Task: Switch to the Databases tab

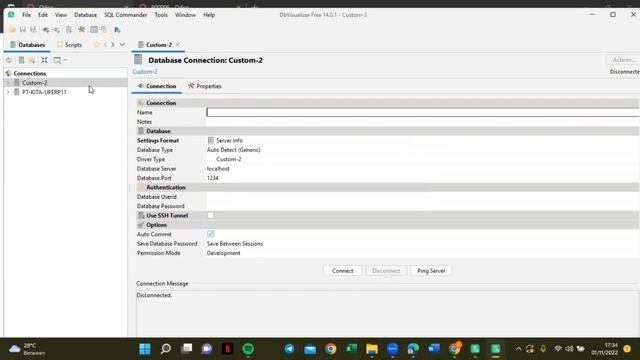Action: (x=27, y=45)
